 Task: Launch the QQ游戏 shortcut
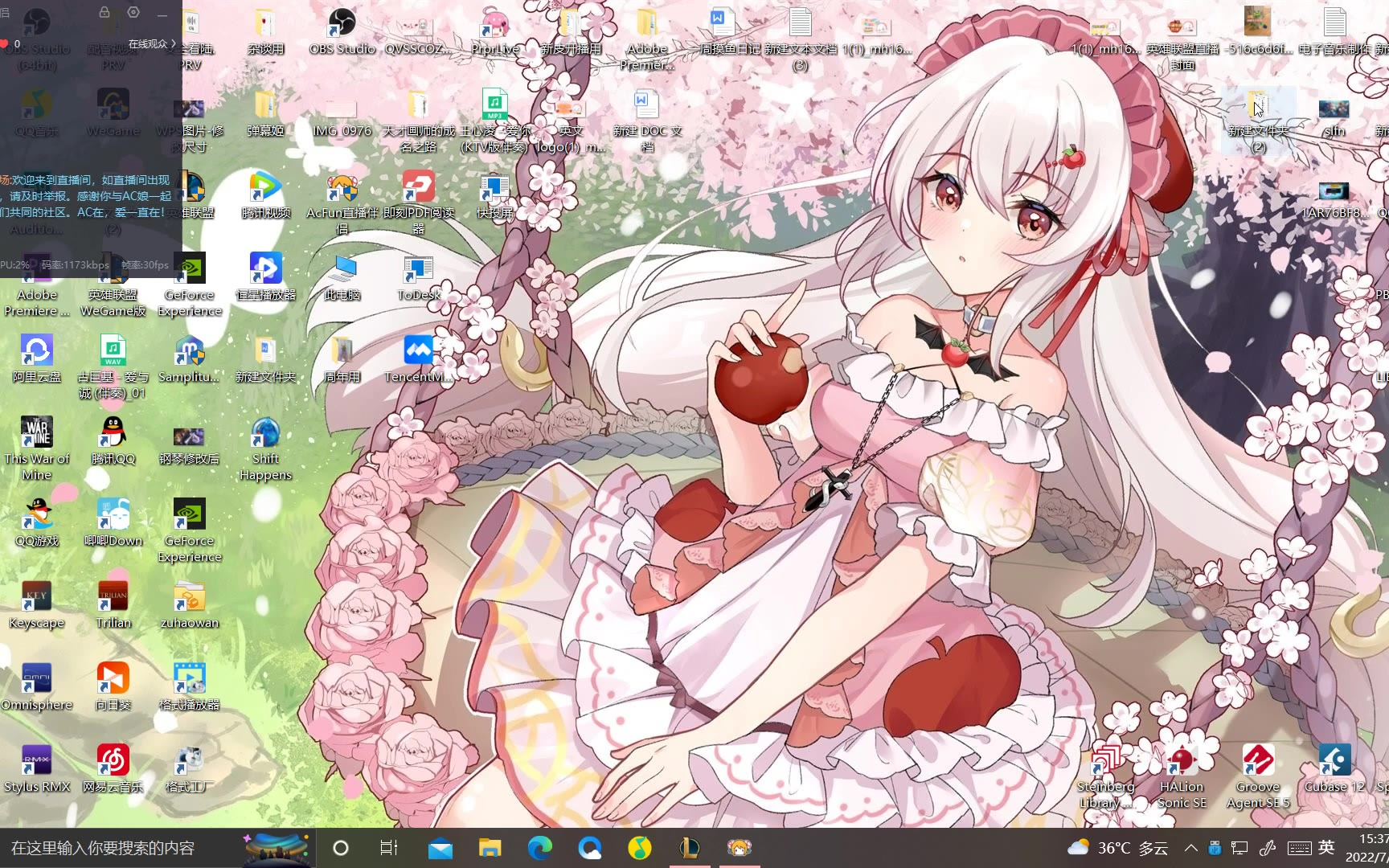click(36, 524)
